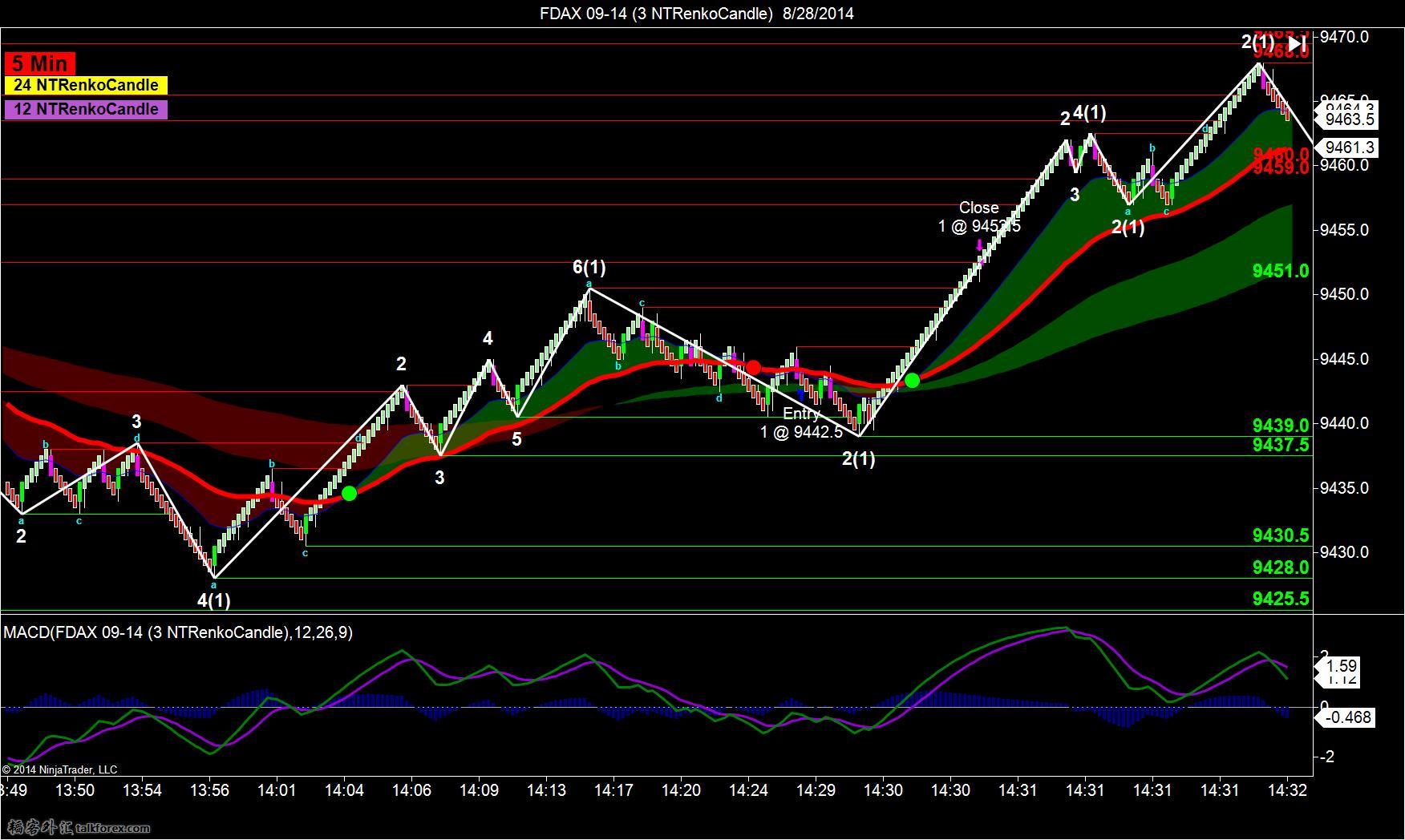Click the 9470.0 price axis label
The image size is (1405, 840).
pyautogui.click(x=1344, y=37)
